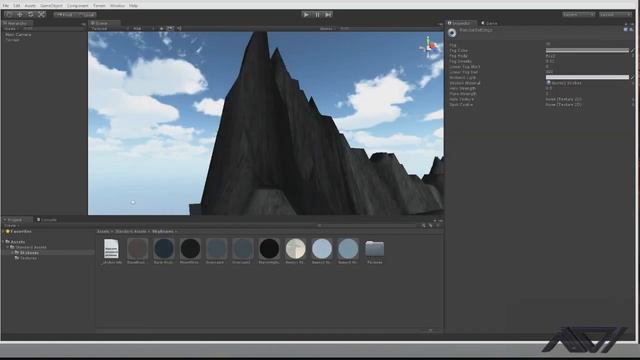The height and width of the screenshot is (360, 640).
Task: Switch to the Scene tab
Action: pos(104,23)
